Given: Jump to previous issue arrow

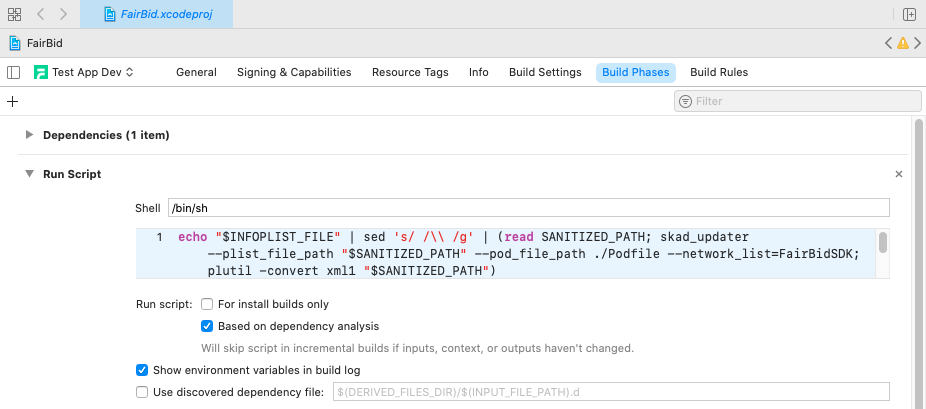Looking at the screenshot, I should [888, 43].
